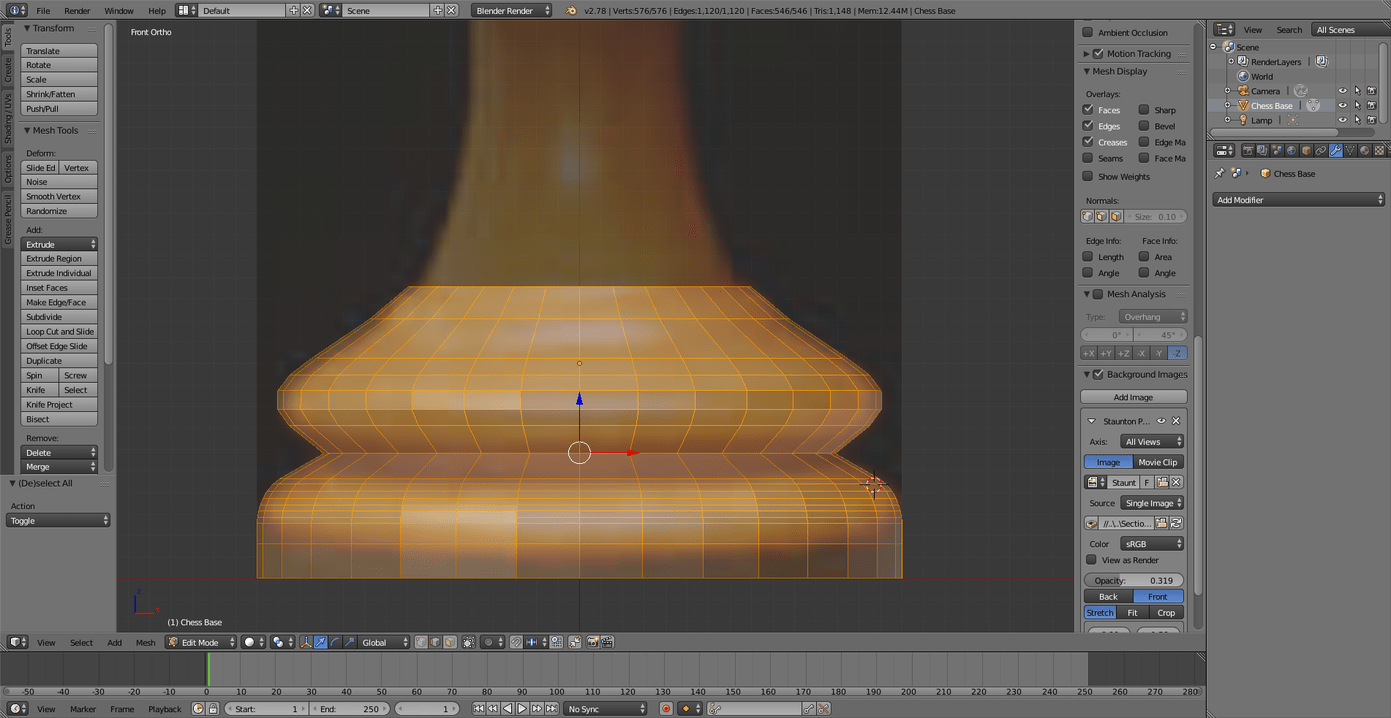Expand the Motion Tracking panel
The image size is (1391, 718).
1086,54
